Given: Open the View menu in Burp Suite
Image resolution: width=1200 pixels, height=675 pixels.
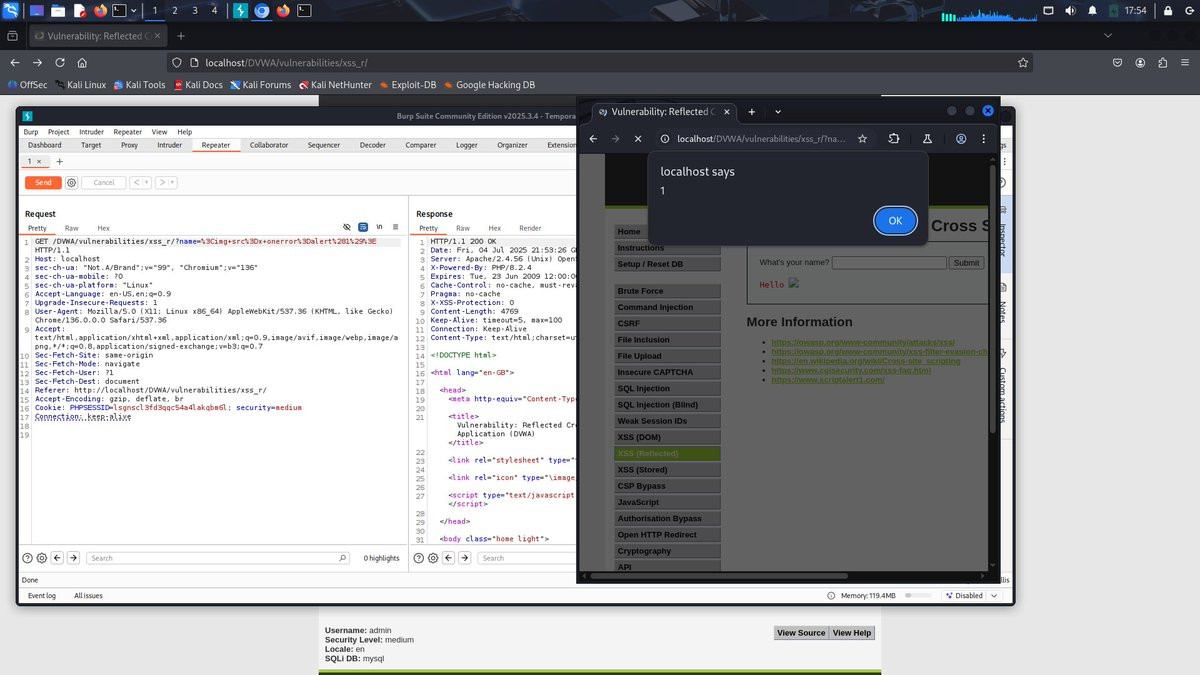Looking at the screenshot, I should pyautogui.click(x=159, y=132).
